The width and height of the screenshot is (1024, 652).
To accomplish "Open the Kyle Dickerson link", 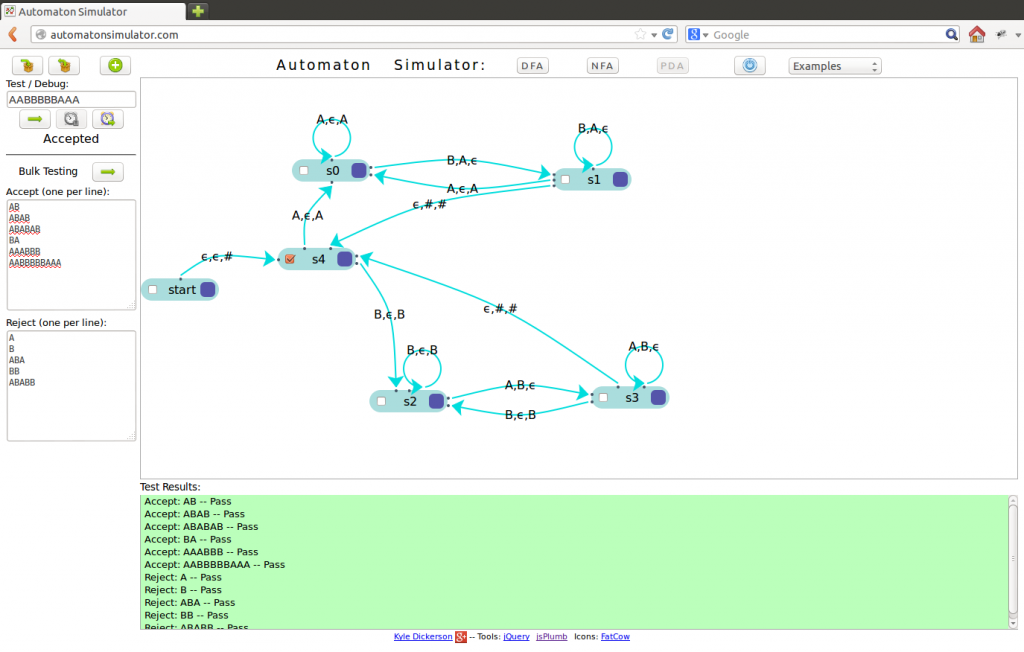I will click(x=423, y=637).
